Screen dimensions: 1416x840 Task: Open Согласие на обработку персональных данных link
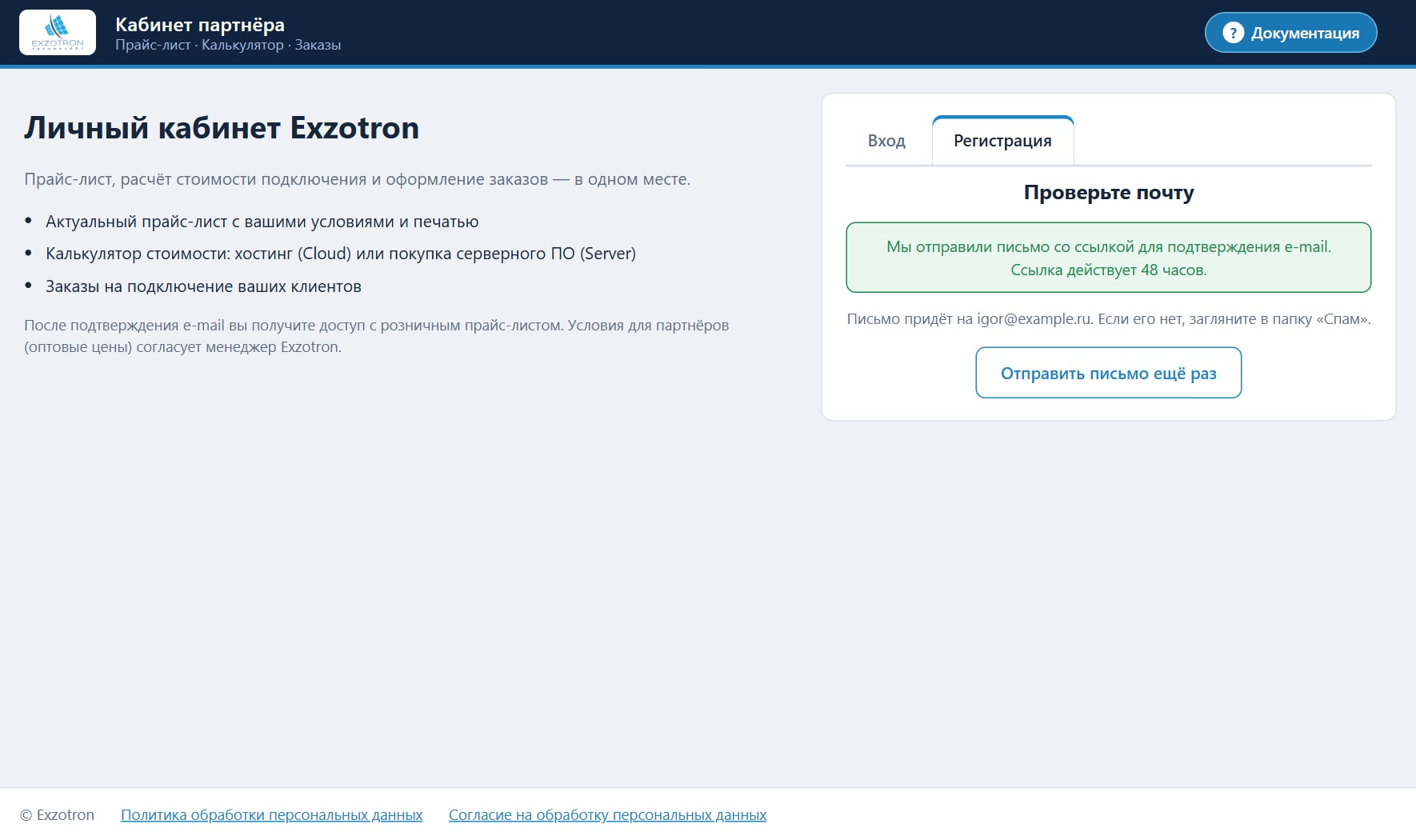coord(607,814)
